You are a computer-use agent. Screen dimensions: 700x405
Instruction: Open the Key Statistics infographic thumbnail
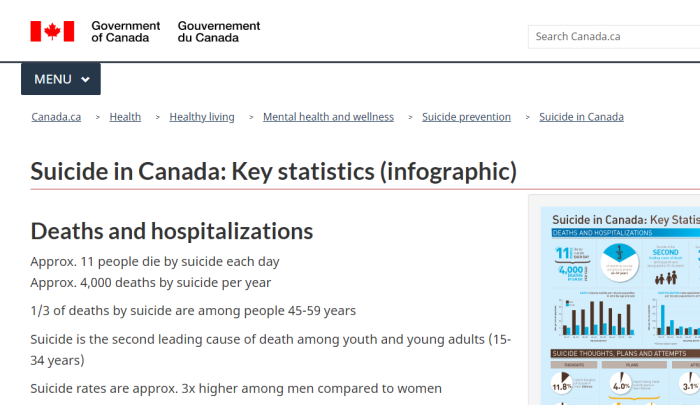click(x=620, y=305)
